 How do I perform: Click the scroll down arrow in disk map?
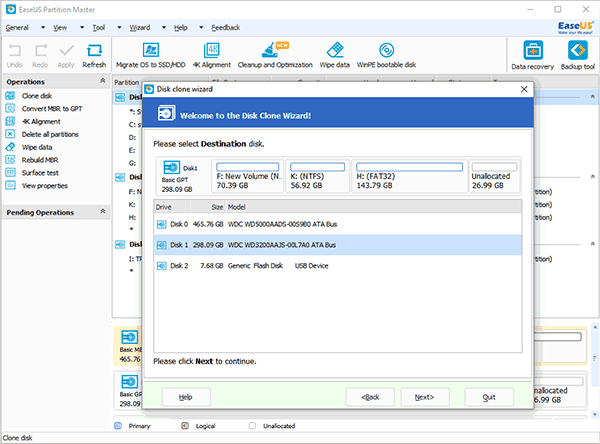(x=595, y=414)
